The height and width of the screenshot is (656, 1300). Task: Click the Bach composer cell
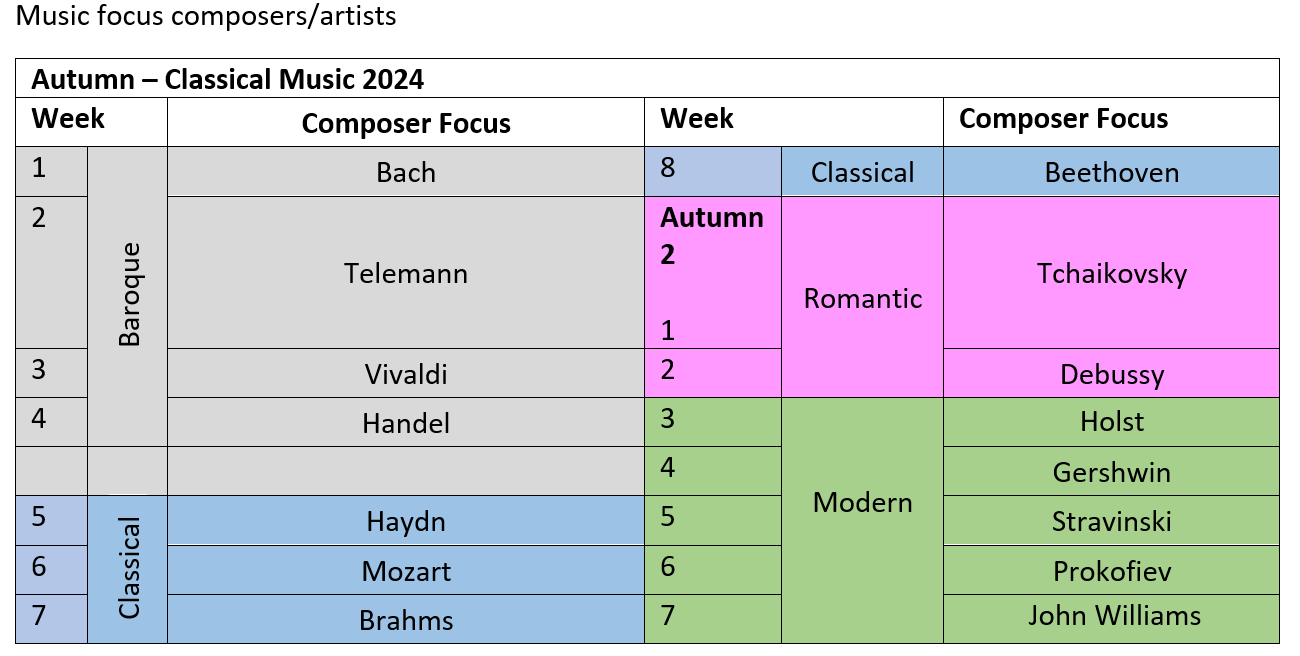tap(405, 172)
